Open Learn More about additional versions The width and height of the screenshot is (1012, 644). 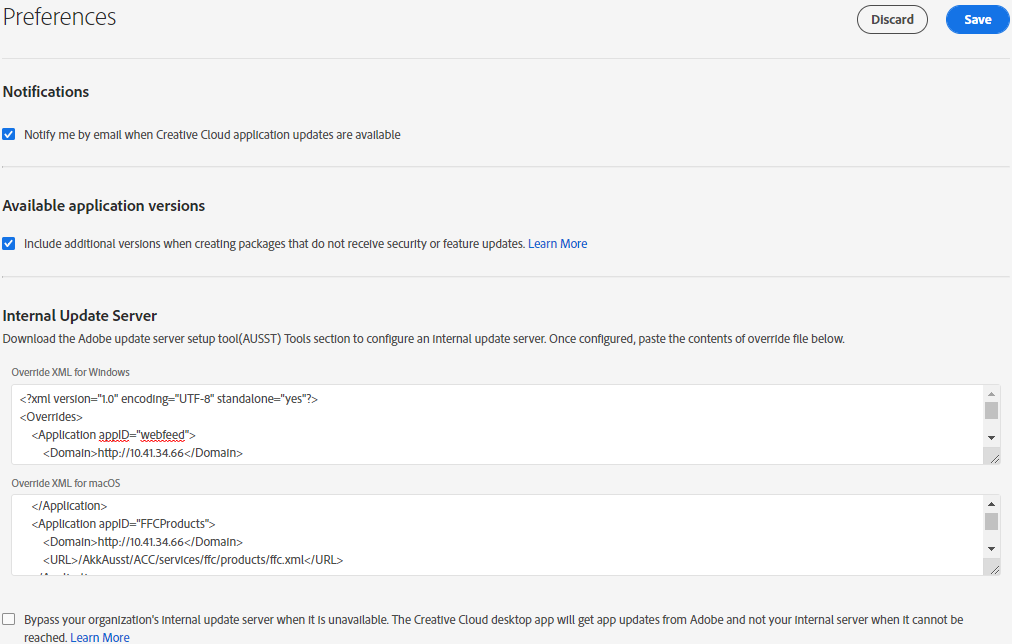557,243
